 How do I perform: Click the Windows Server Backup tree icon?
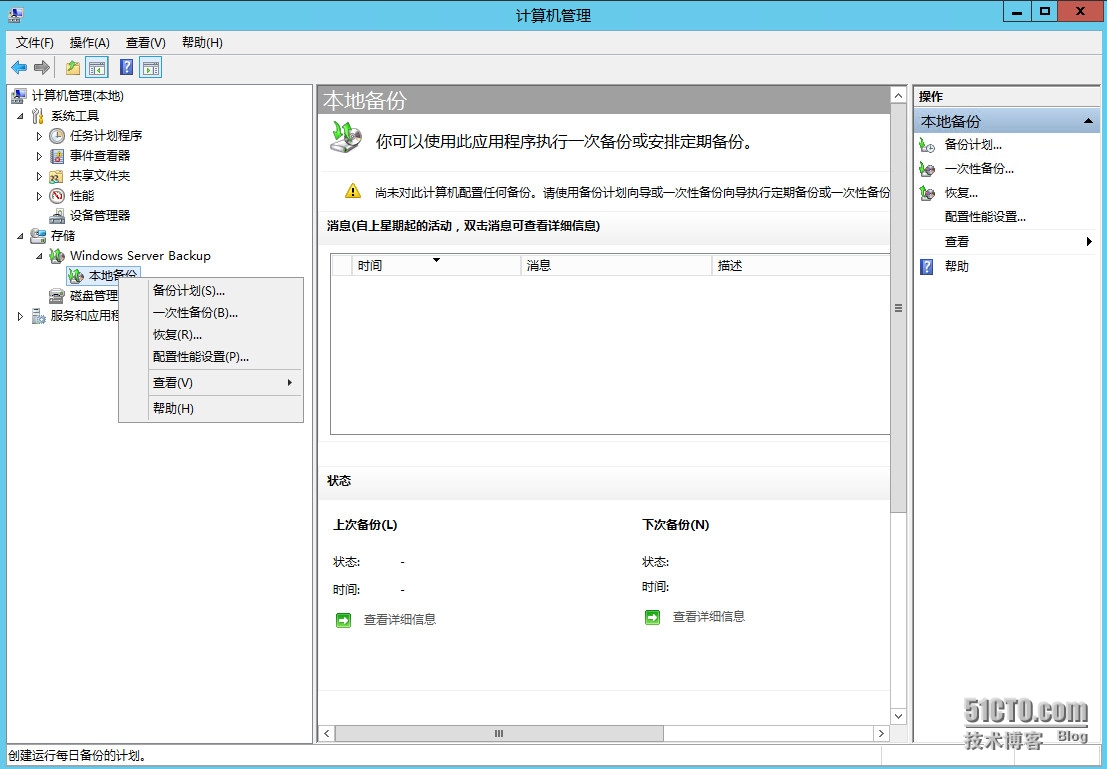57,256
